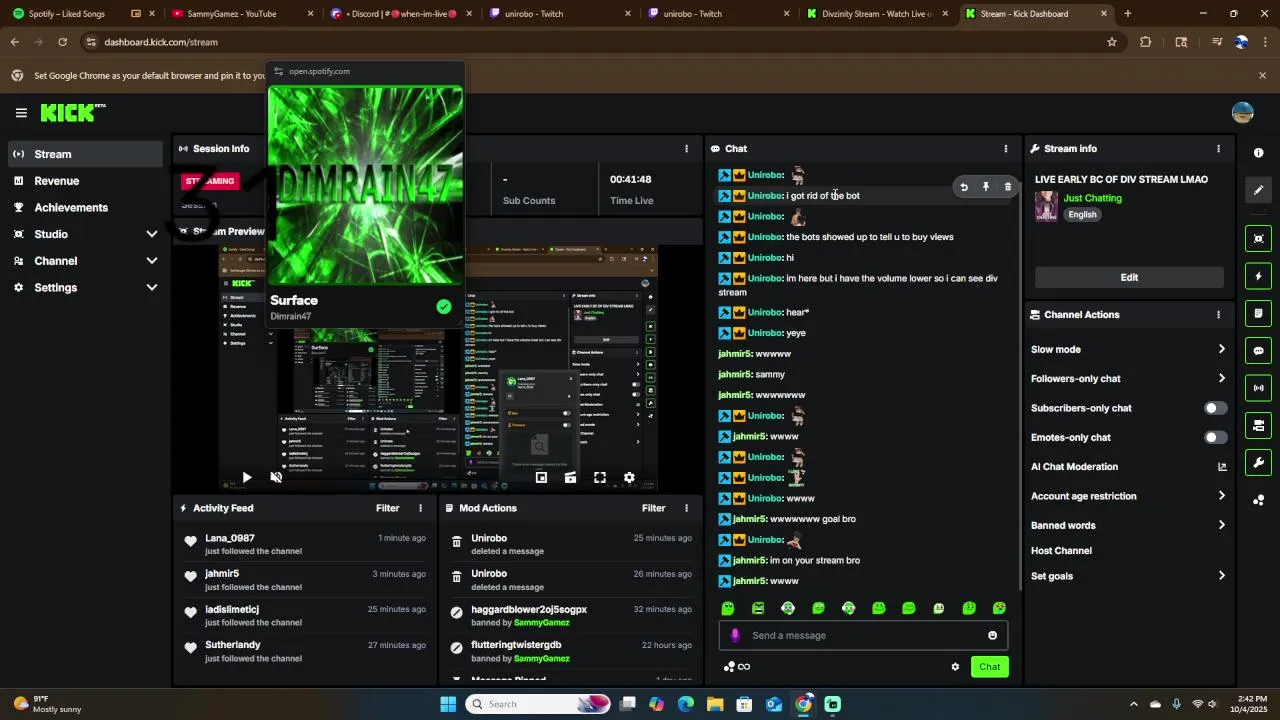This screenshot has width=1280, height=720.
Task: Toggle the broadcast Session Info sidebar icon
Action: tap(1259, 388)
